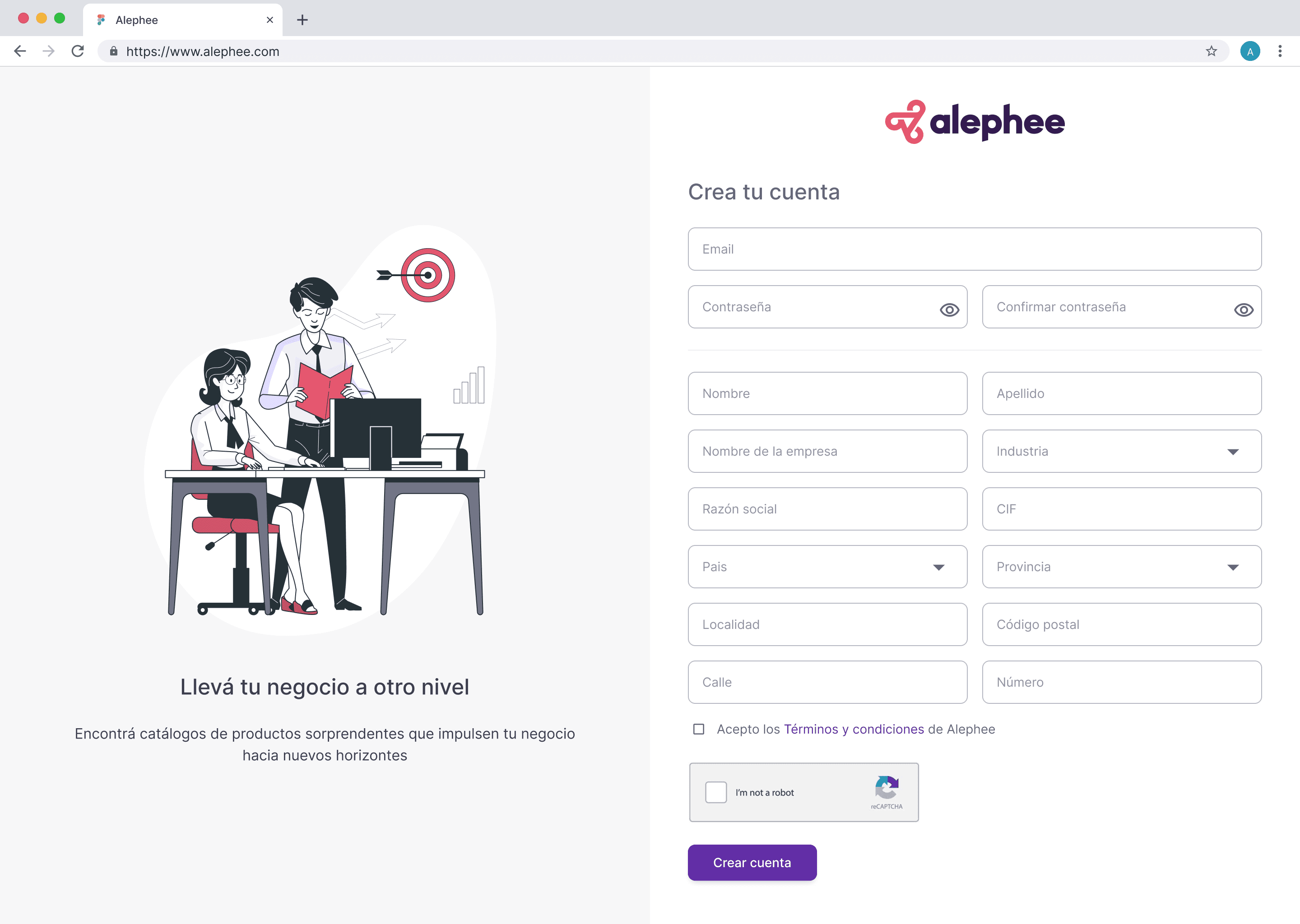Screen dimensions: 1300x924
Task: Click the Crear cuenta button
Action: click(752, 863)
